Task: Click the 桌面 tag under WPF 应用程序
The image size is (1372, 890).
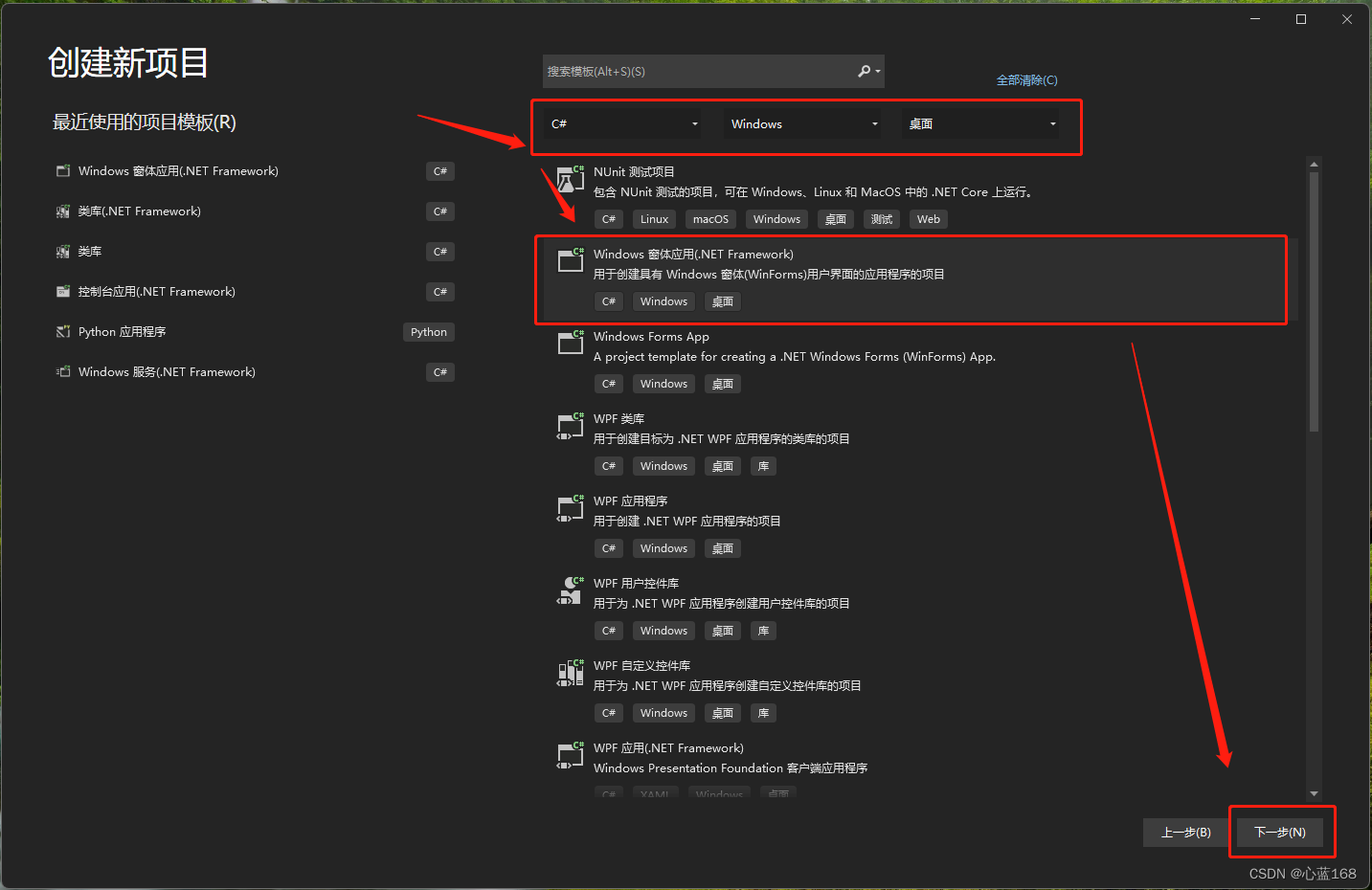Action: tap(723, 548)
